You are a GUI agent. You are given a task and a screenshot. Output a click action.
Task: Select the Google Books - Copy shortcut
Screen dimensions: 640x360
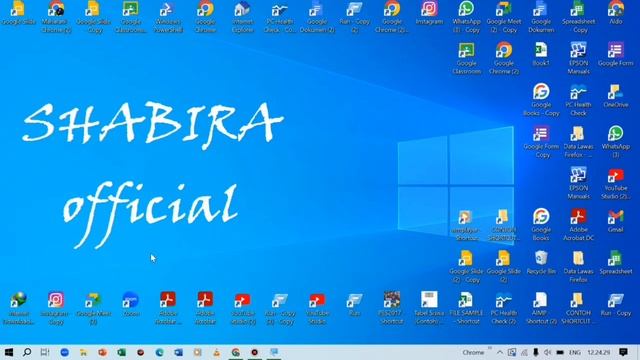(x=541, y=100)
